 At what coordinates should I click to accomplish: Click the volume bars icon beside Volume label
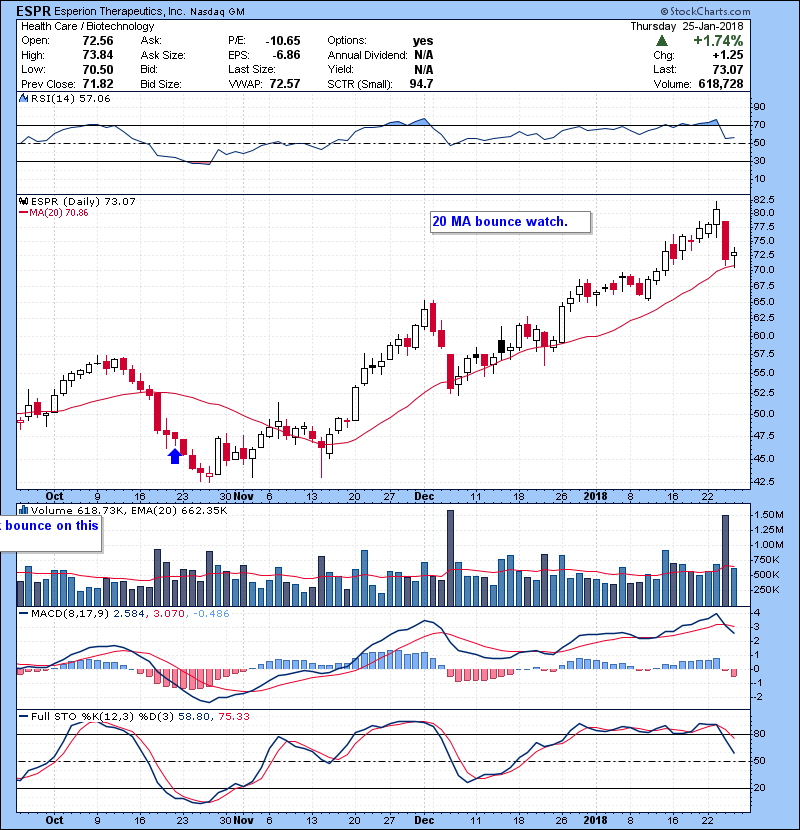coord(23,510)
